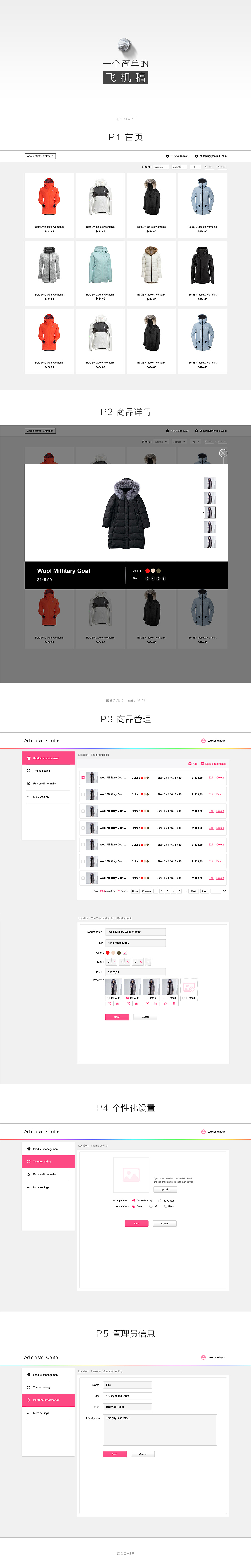Open Personal information in product management sidebar
Viewport: 251px width, 1568px height.
coord(48,783)
